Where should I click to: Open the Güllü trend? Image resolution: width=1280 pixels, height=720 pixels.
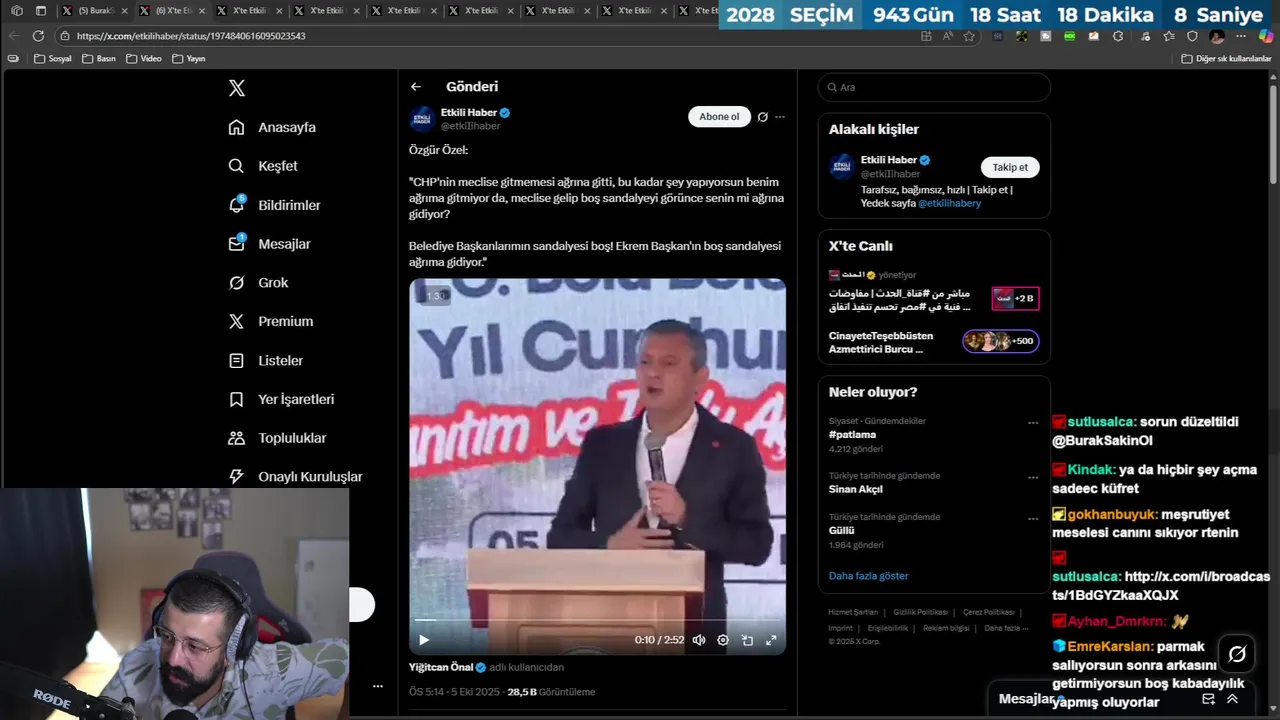click(x=842, y=530)
